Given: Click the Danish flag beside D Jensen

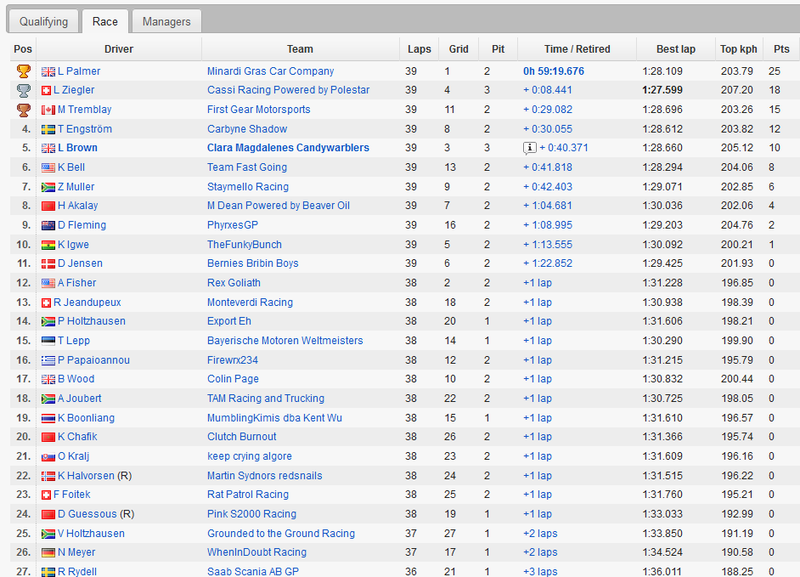Looking at the screenshot, I should pyautogui.click(x=48, y=264).
